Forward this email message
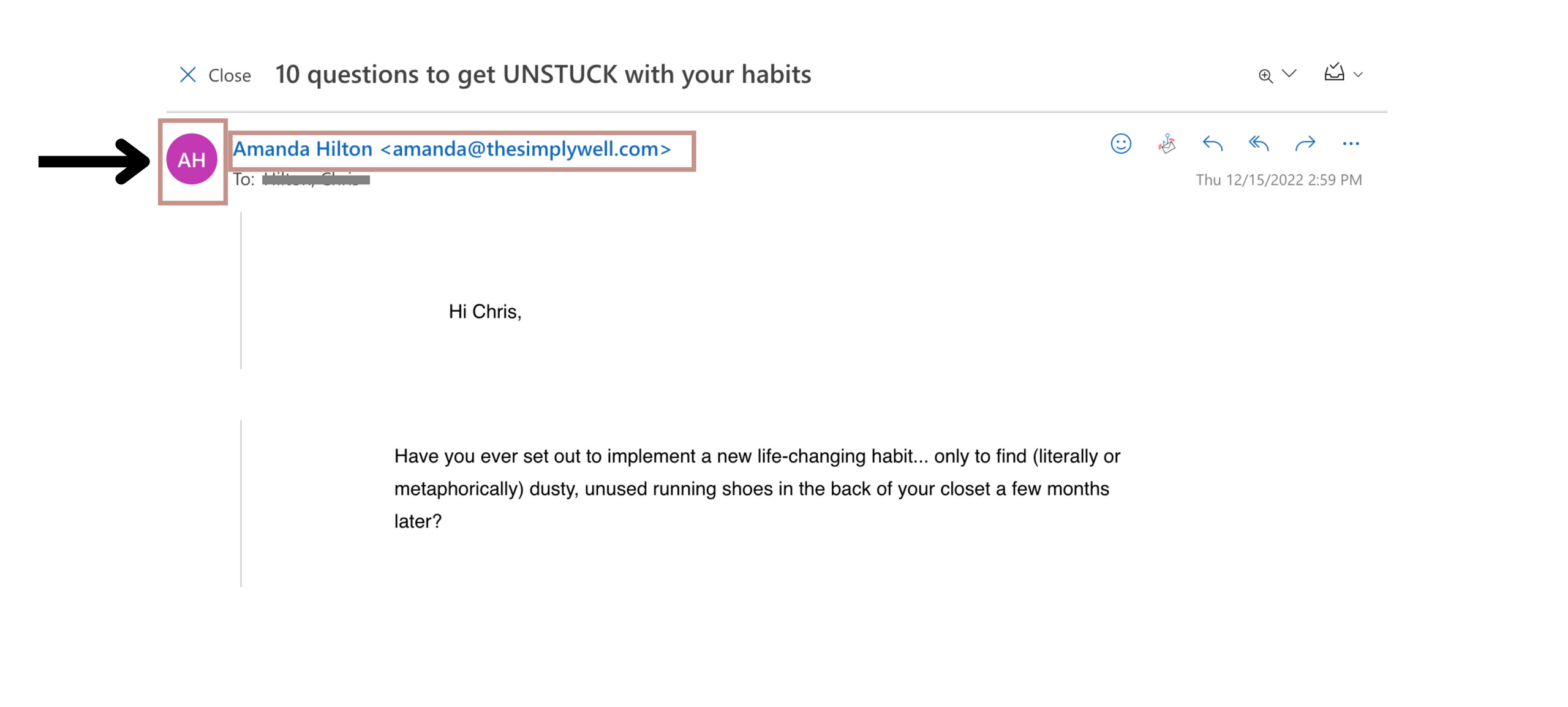Image resolution: width=1568 pixels, height=707 pixels. (1305, 144)
